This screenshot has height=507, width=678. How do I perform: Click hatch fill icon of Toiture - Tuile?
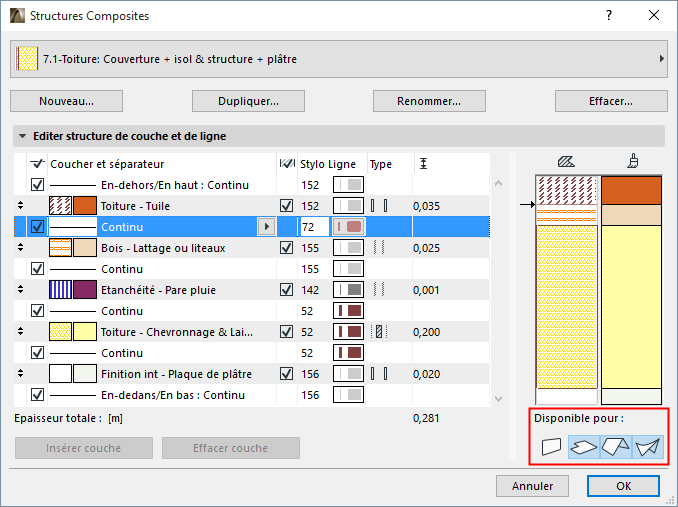[61, 206]
